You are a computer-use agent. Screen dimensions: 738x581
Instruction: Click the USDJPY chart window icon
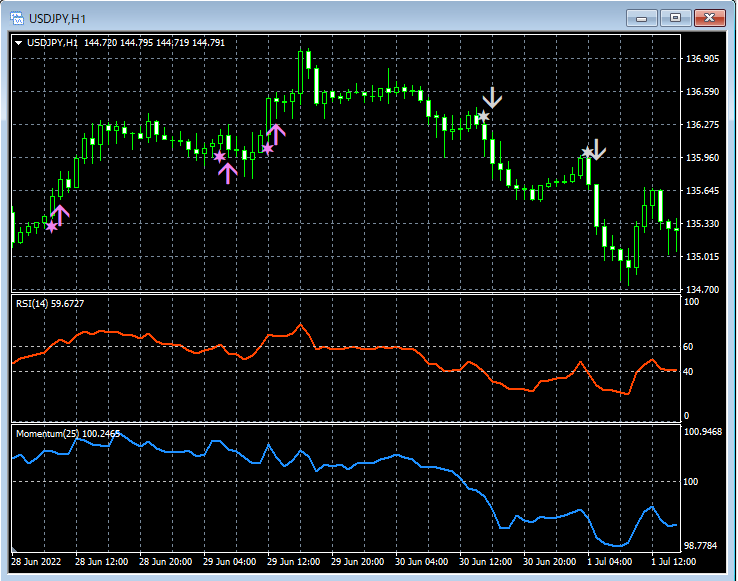(x=17, y=18)
